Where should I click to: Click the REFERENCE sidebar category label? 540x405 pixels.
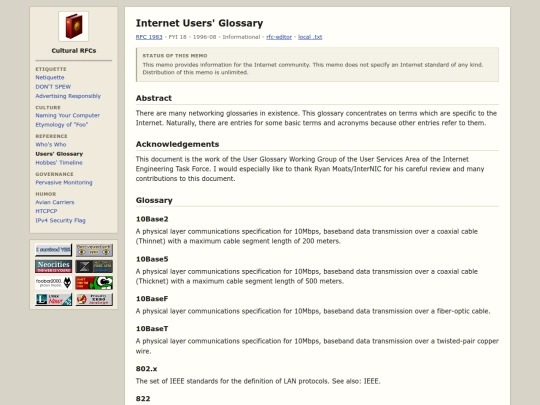(x=51, y=136)
